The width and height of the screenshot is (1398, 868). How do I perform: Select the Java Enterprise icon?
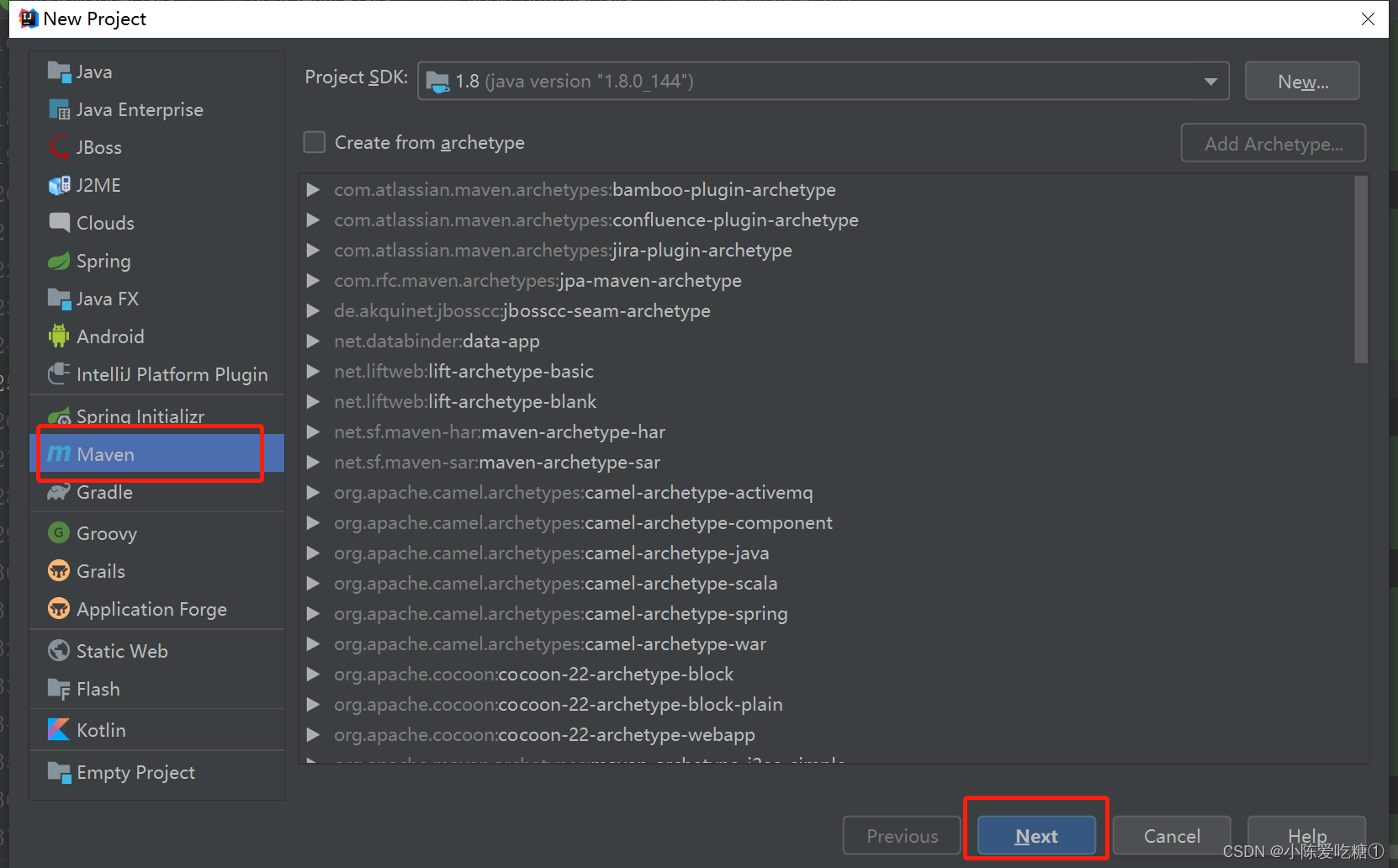pyautogui.click(x=59, y=109)
